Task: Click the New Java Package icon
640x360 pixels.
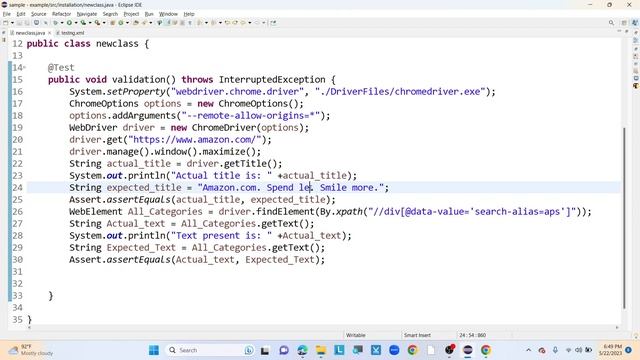Action: click(x=112, y=23)
